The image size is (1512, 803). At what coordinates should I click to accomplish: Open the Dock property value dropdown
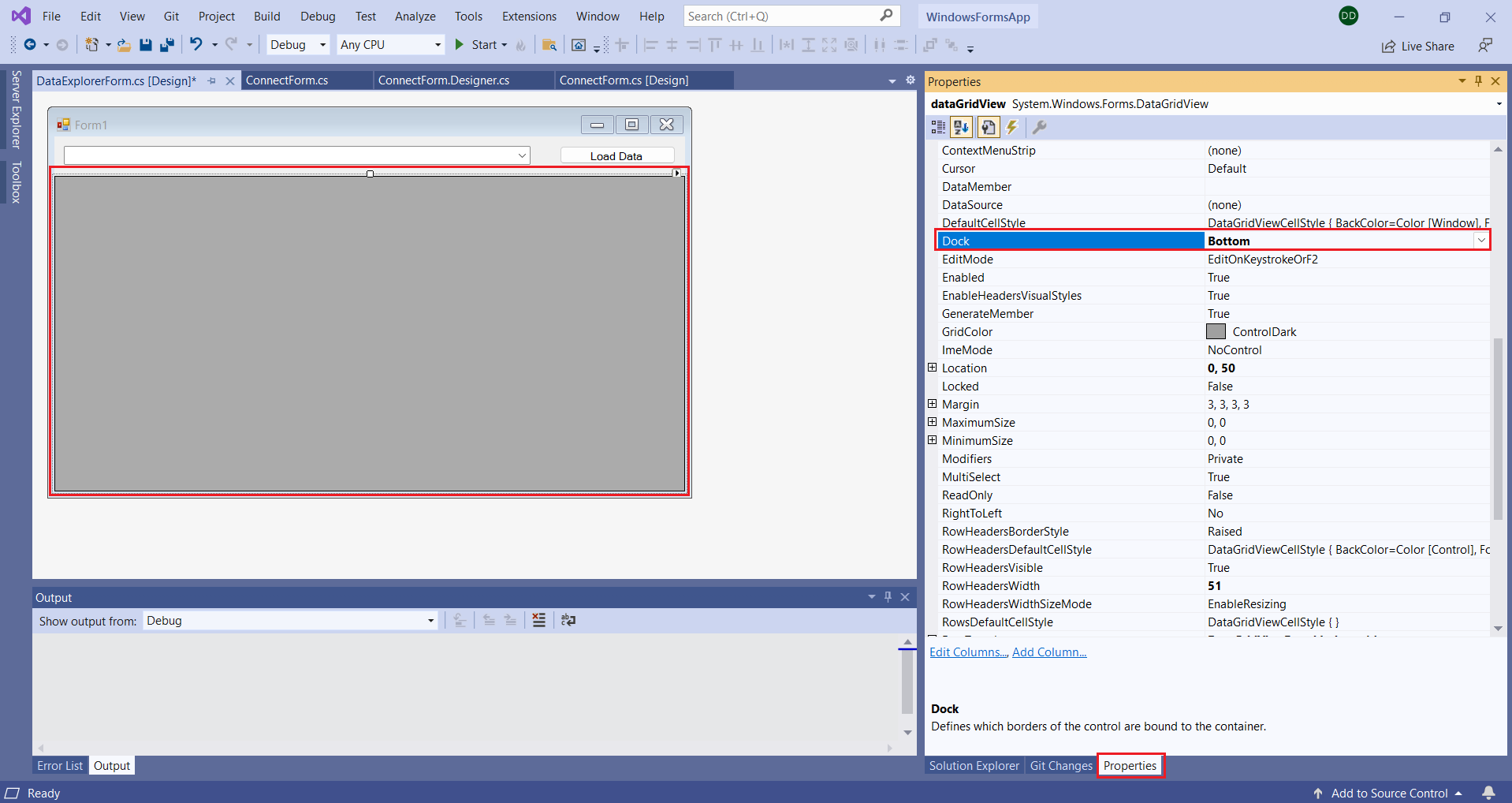click(1481, 241)
